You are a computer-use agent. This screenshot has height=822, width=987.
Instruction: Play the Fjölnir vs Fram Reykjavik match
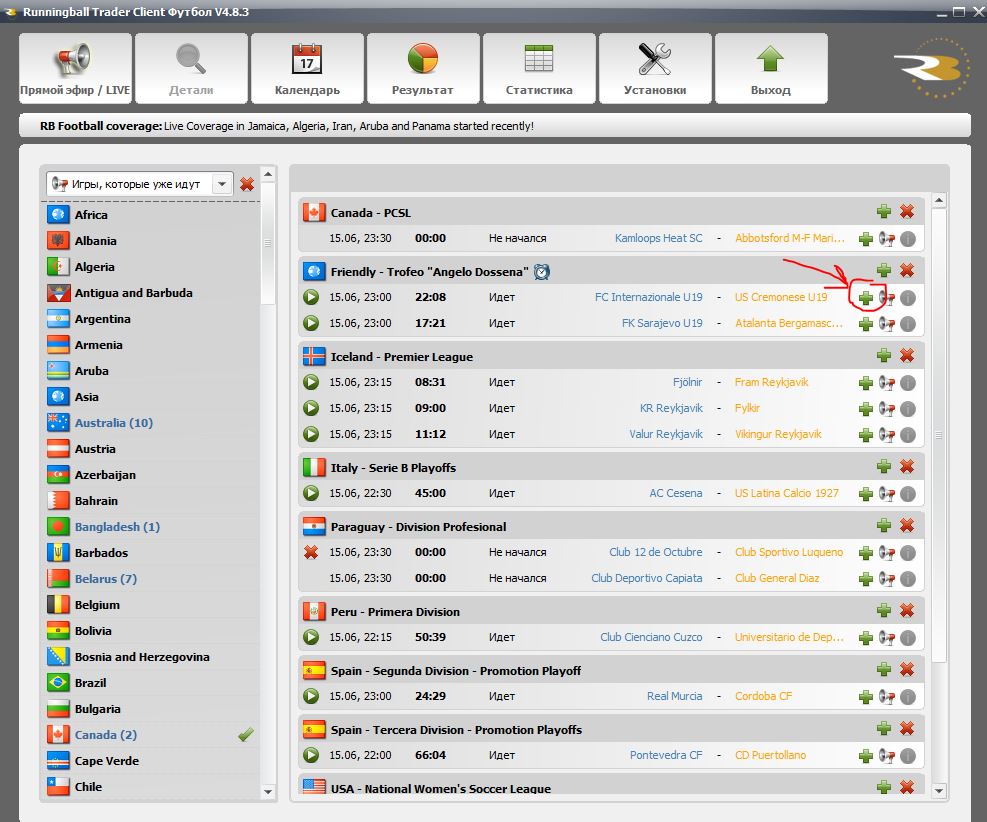(311, 382)
